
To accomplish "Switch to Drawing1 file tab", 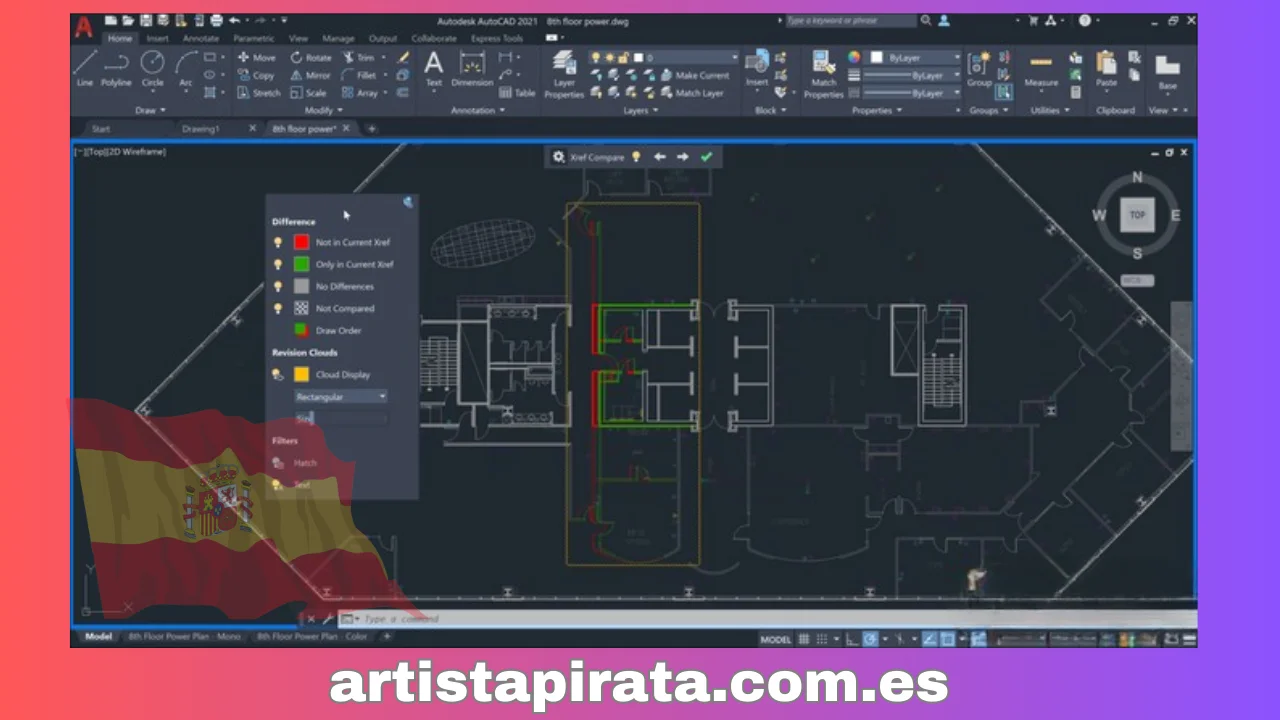I will [200, 129].
